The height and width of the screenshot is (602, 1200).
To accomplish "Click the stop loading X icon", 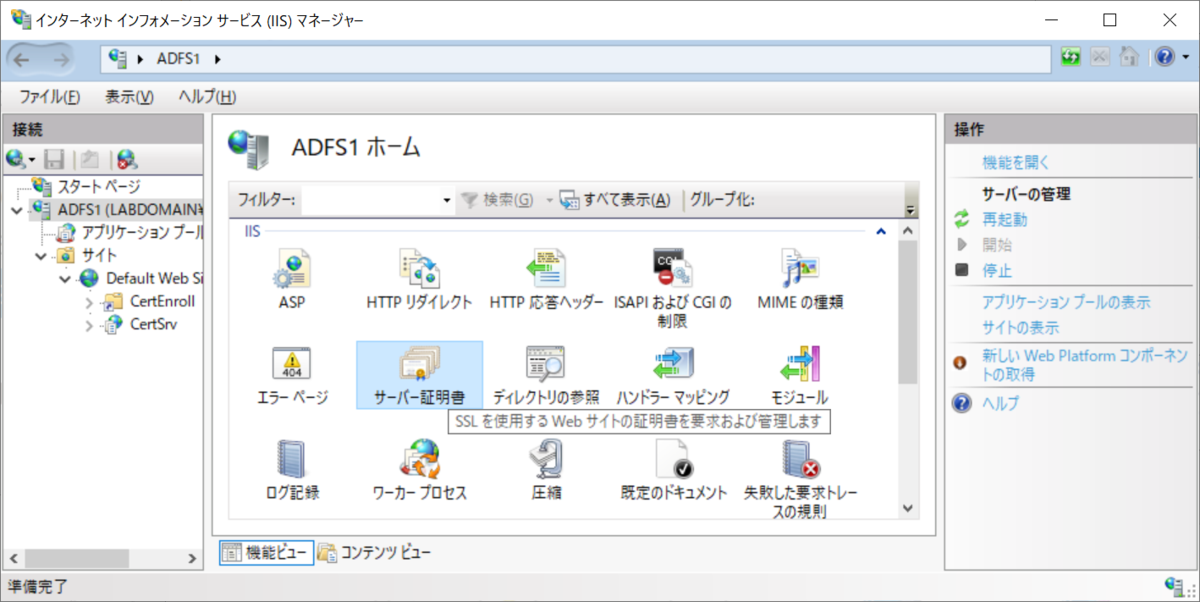I will [x=1100, y=58].
